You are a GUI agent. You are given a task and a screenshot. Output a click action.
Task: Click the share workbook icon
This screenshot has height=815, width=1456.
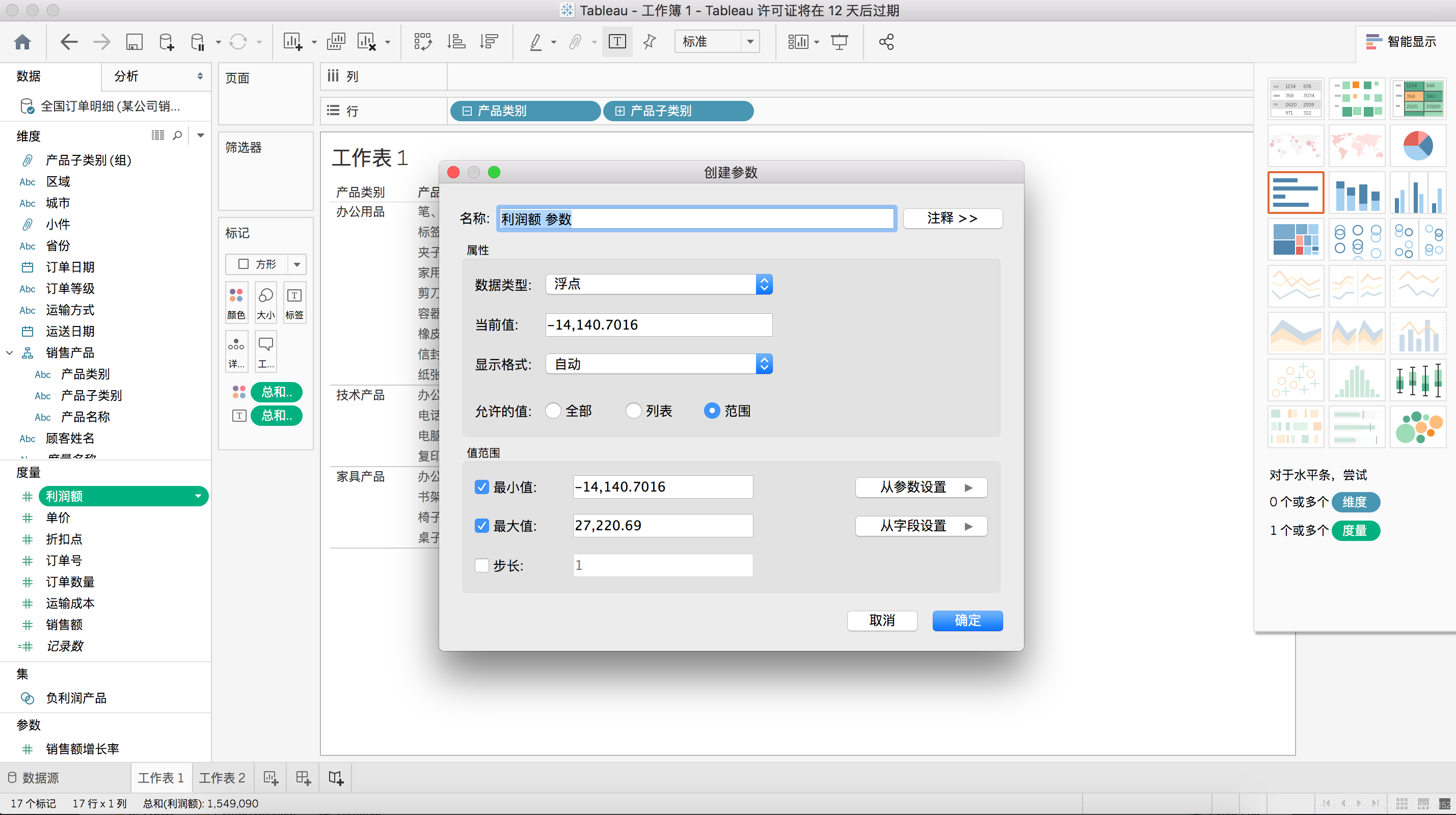click(x=886, y=42)
